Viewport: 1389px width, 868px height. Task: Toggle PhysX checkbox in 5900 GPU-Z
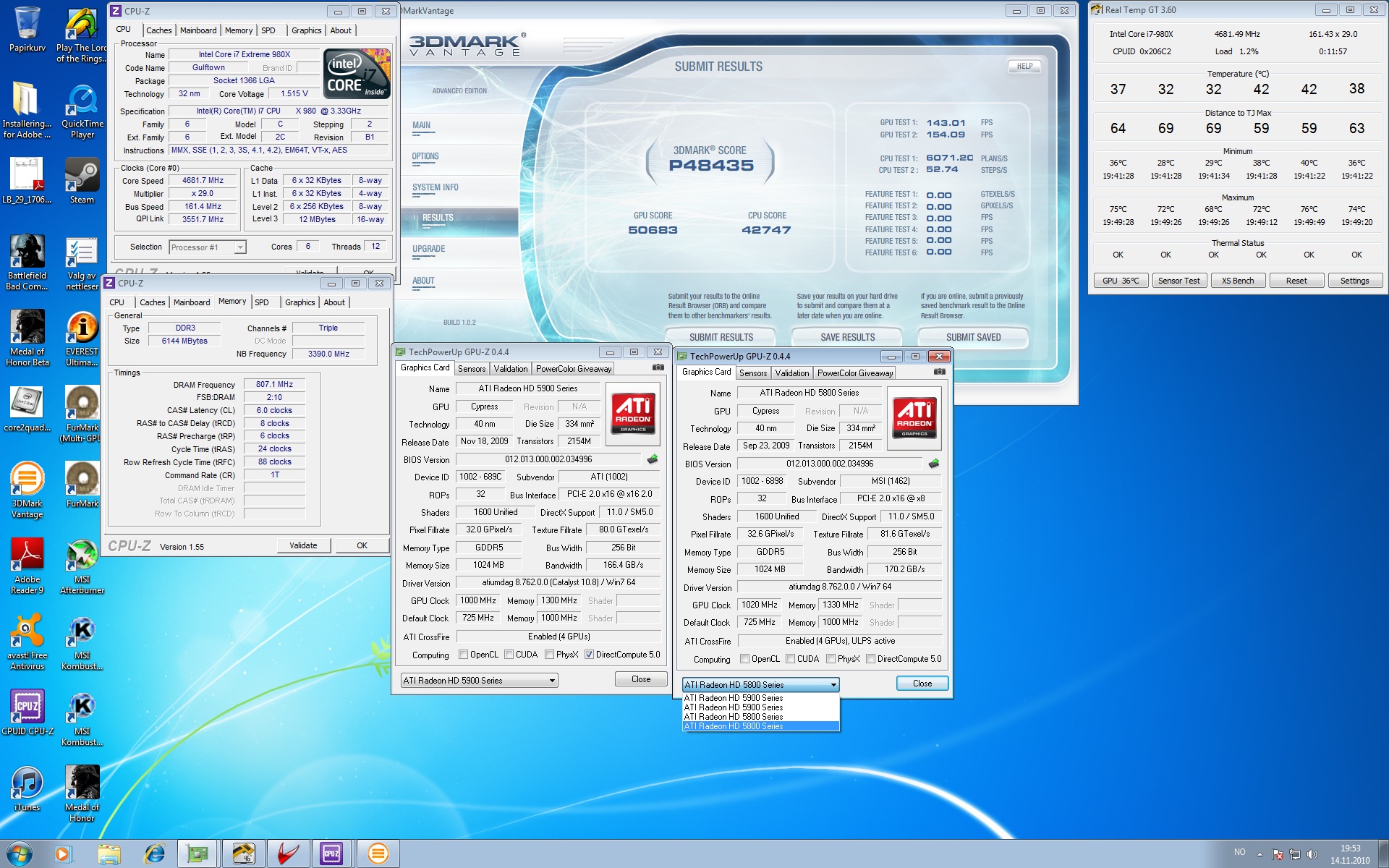pyautogui.click(x=550, y=655)
